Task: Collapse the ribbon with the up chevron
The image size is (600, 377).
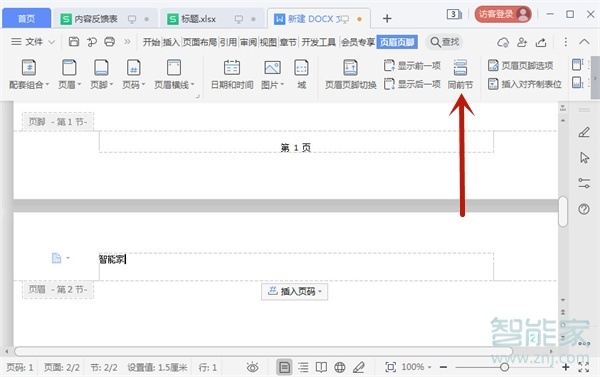Action: pyautogui.click(x=584, y=41)
